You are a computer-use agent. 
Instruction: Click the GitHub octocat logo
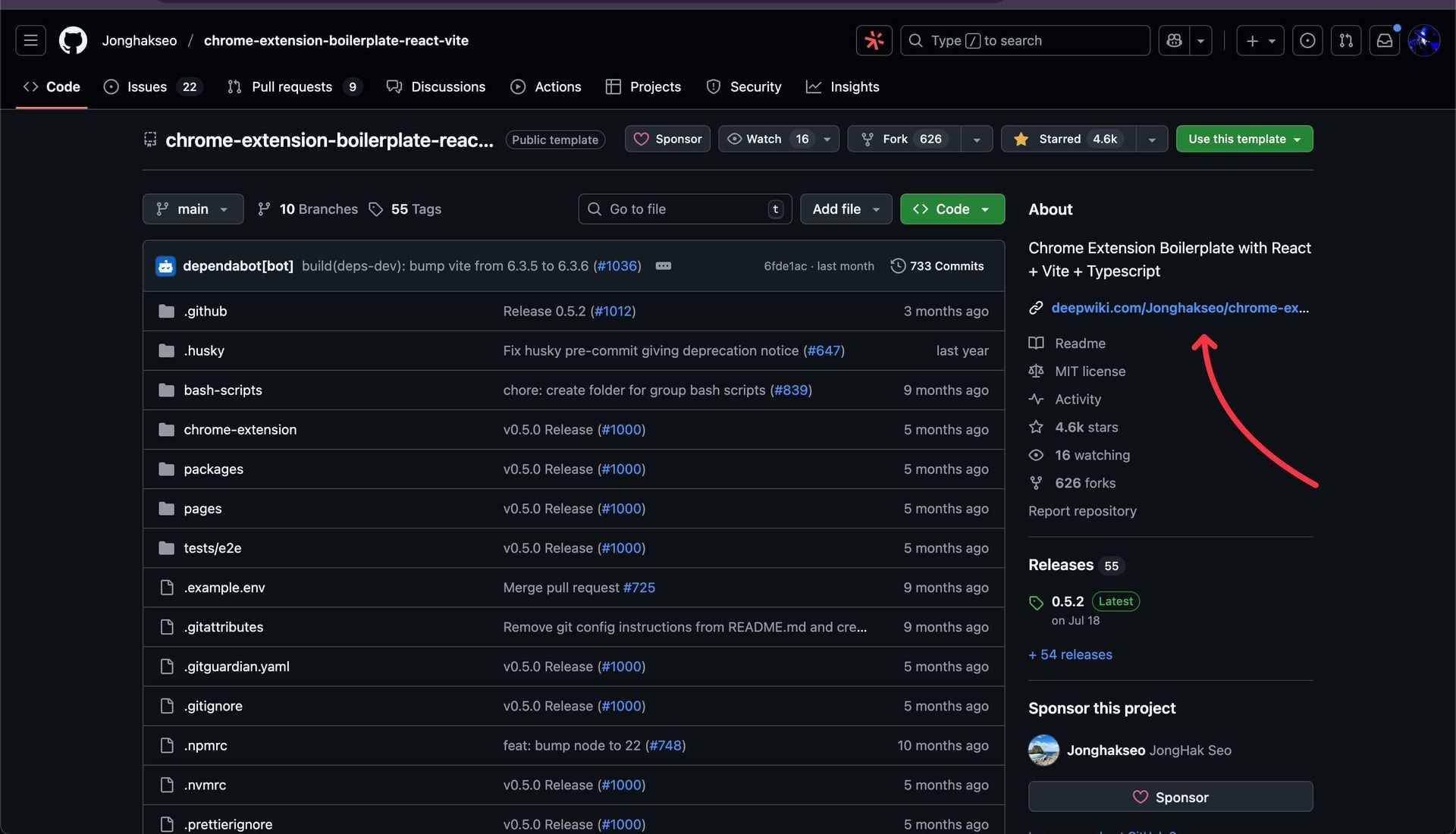pyautogui.click(x=74, y=41)
